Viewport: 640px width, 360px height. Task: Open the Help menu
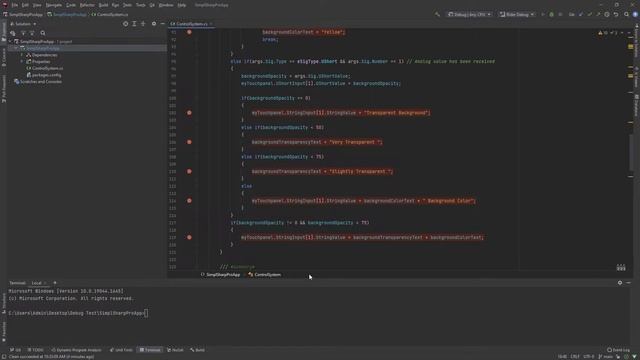(x=182, y=5)
